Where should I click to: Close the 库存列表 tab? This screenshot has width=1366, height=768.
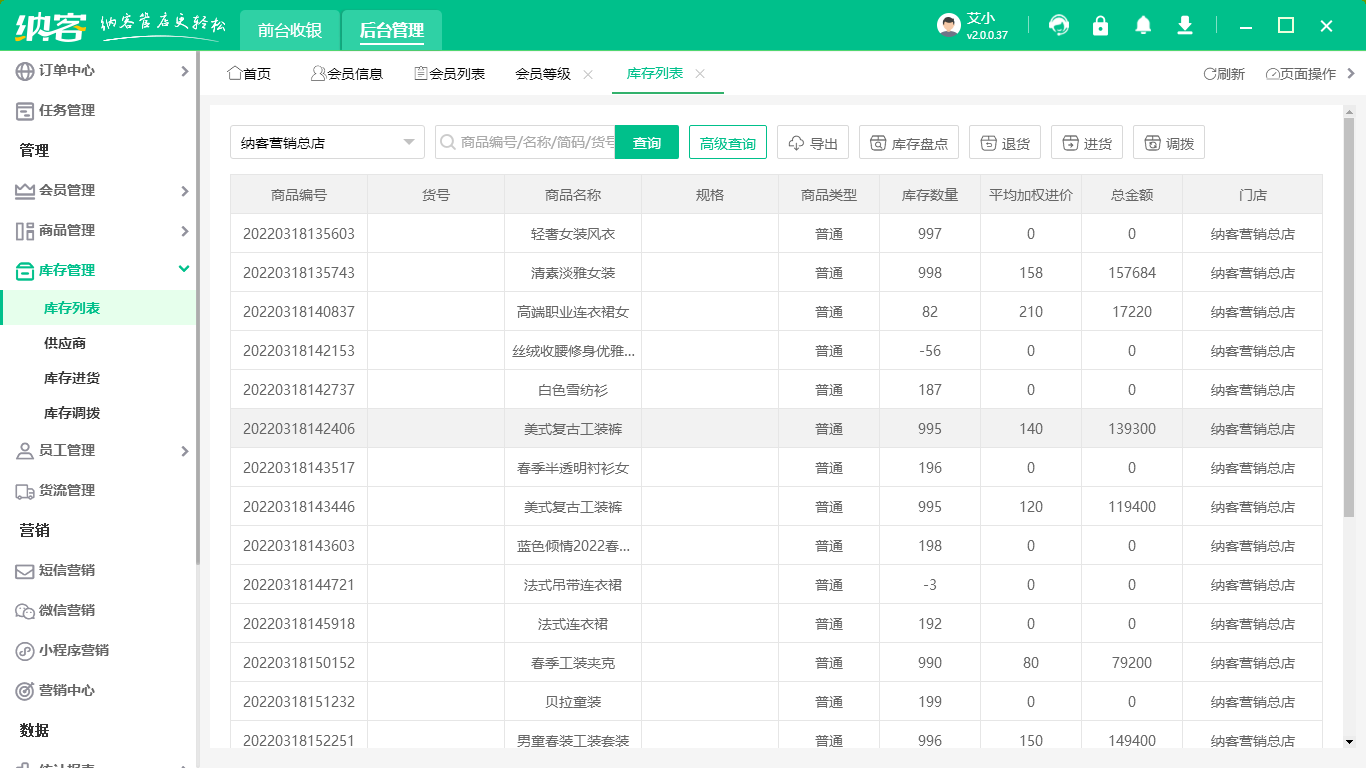(x=700, y=74)
